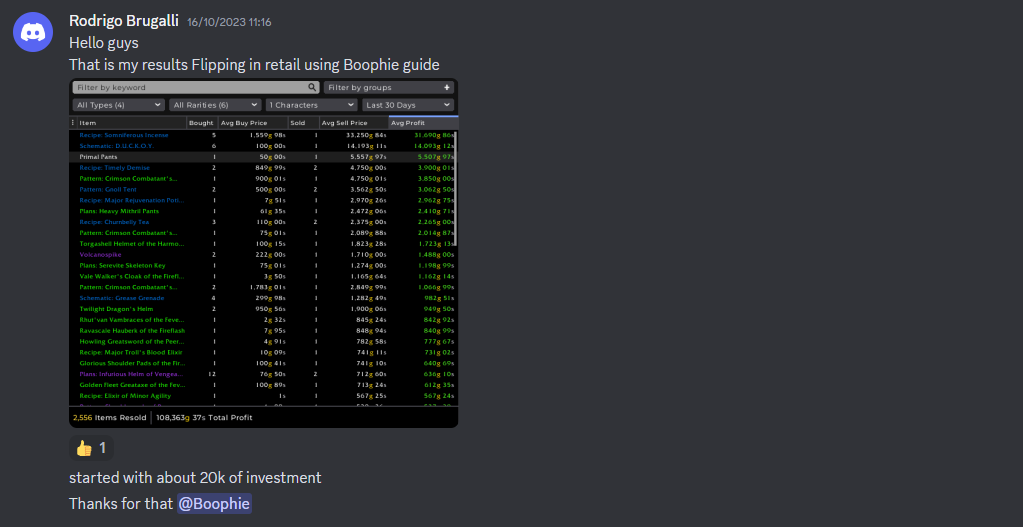This screenshot has width=1023, height=527.
Task: Select the Golden Fleet Greataxe row
Action: point(262,385)
